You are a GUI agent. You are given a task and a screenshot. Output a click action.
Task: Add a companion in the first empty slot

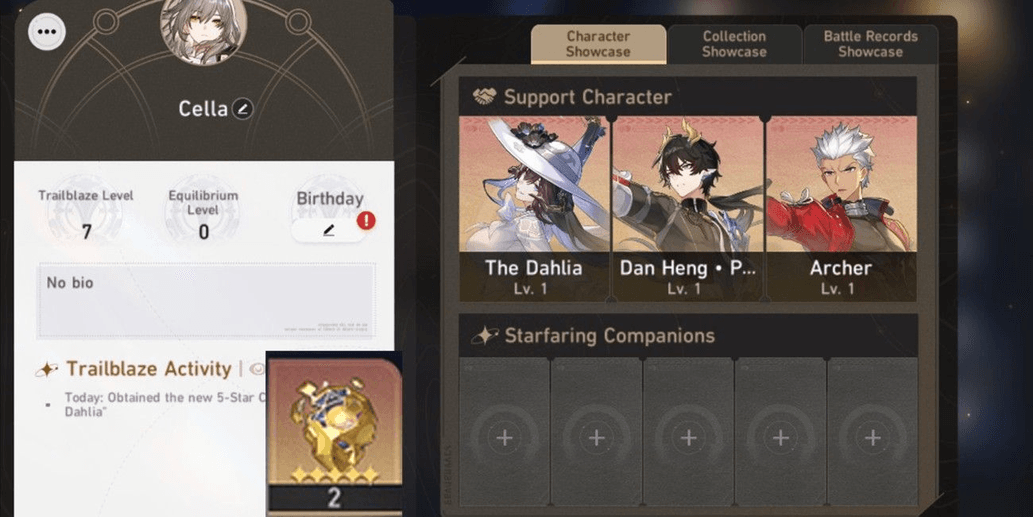(504, 432)
